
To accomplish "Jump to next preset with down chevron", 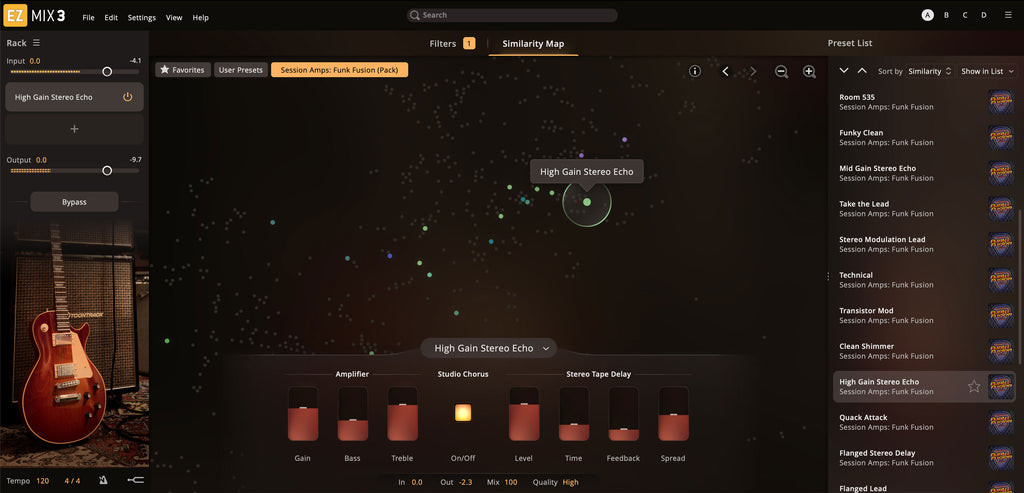I will click(x=844, y=71).
